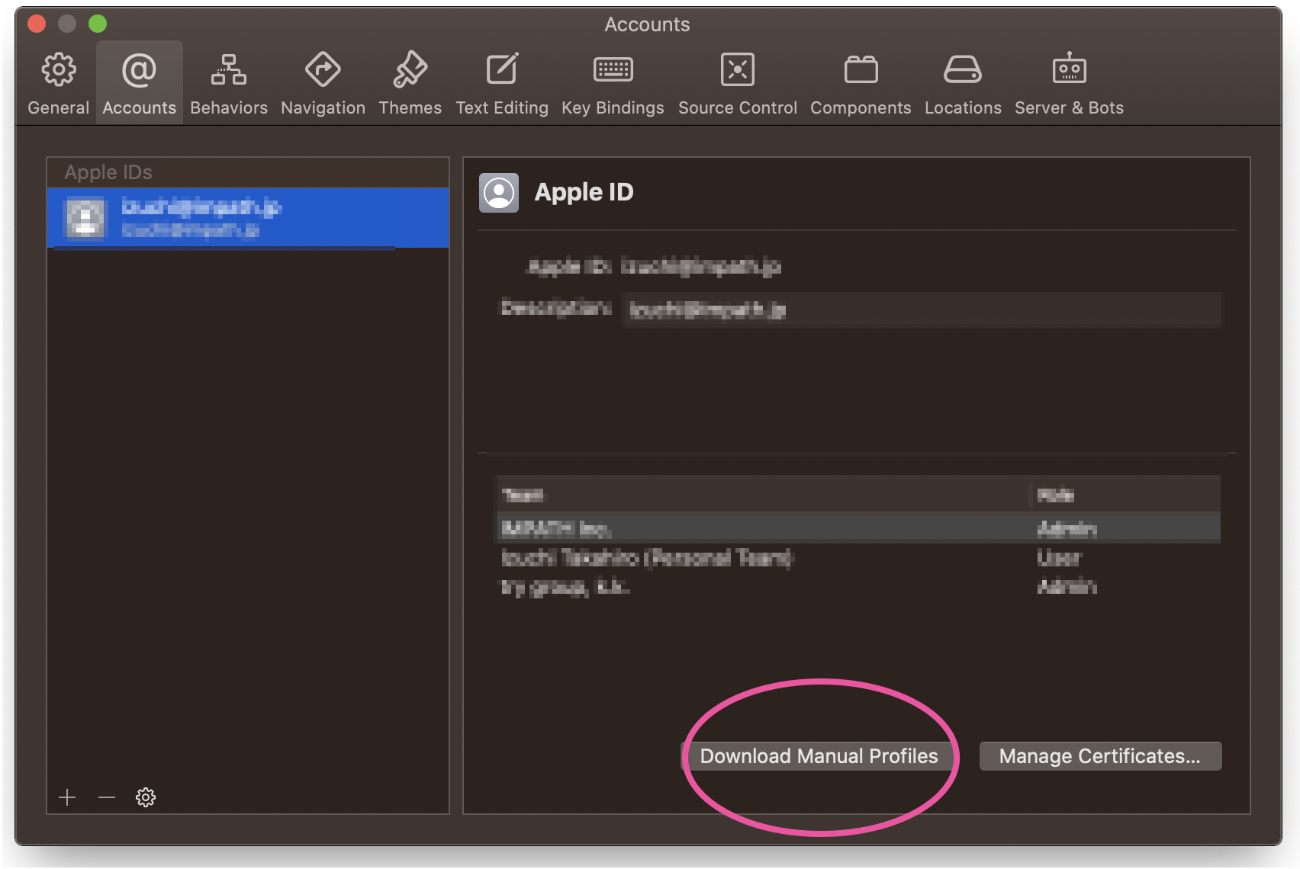Viewport: 1300px width, 869px height.
Task: Select the first team row with Admin role
Action: coord(858,528)
